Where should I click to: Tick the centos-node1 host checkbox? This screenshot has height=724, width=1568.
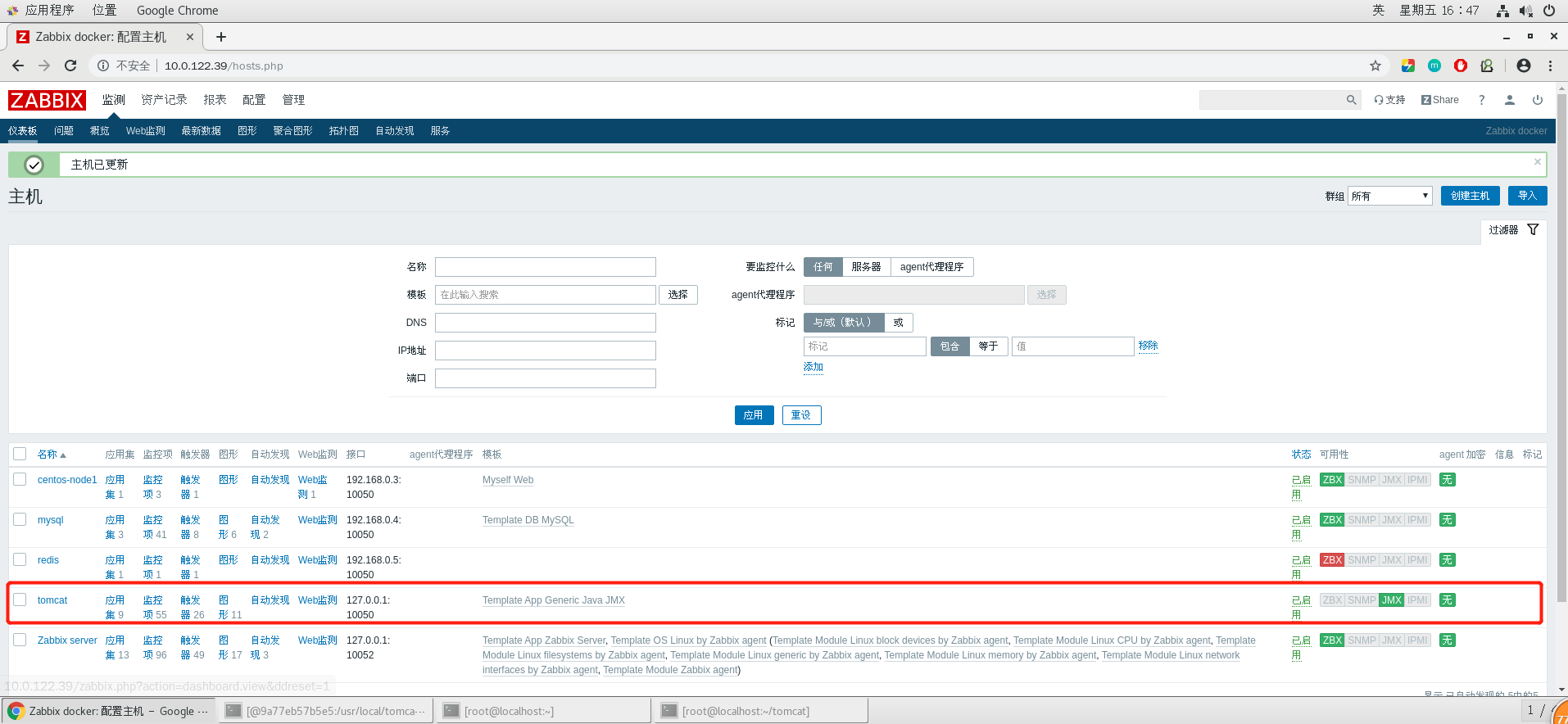click(x=20, y=479)
